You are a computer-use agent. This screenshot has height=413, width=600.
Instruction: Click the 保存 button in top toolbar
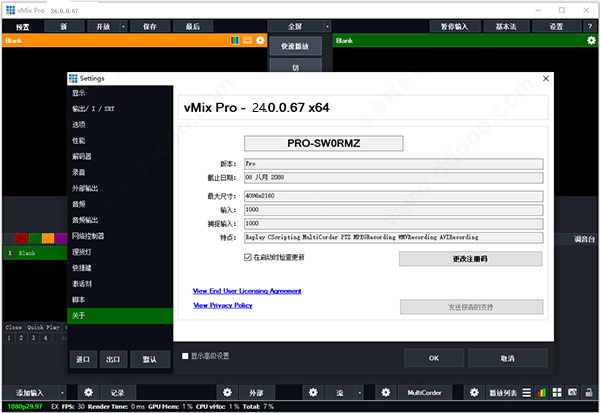click(x=150, y=26)
